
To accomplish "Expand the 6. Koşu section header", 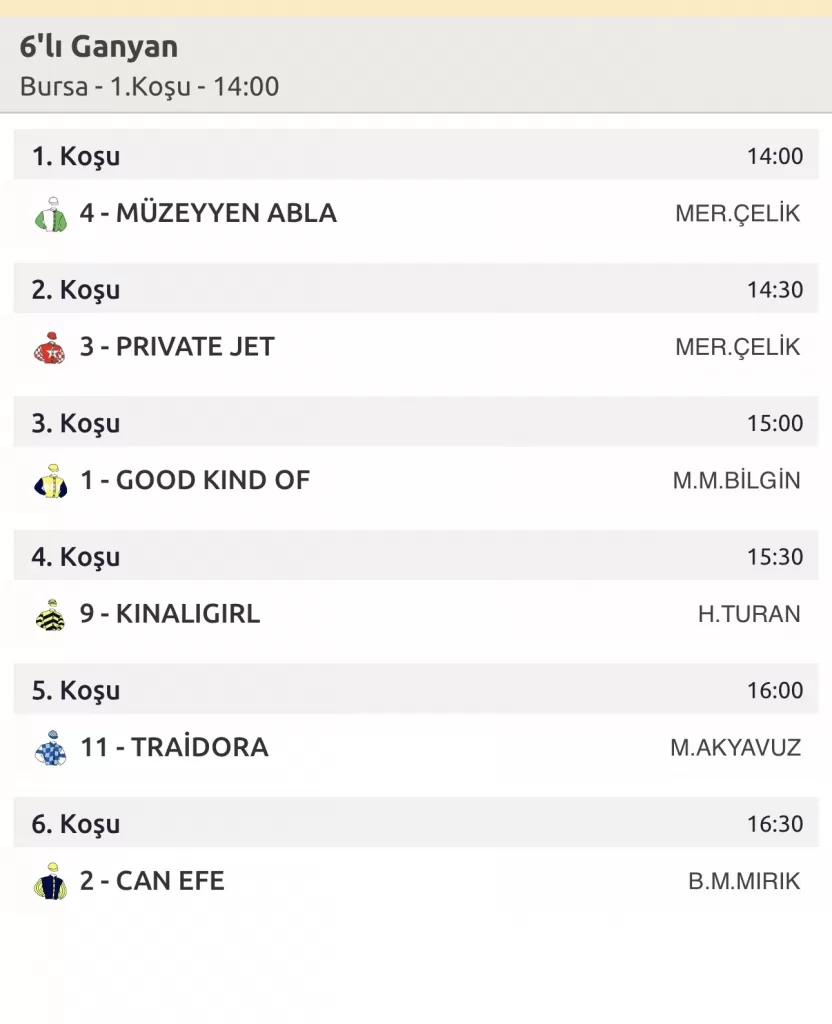I will (76, 824).
